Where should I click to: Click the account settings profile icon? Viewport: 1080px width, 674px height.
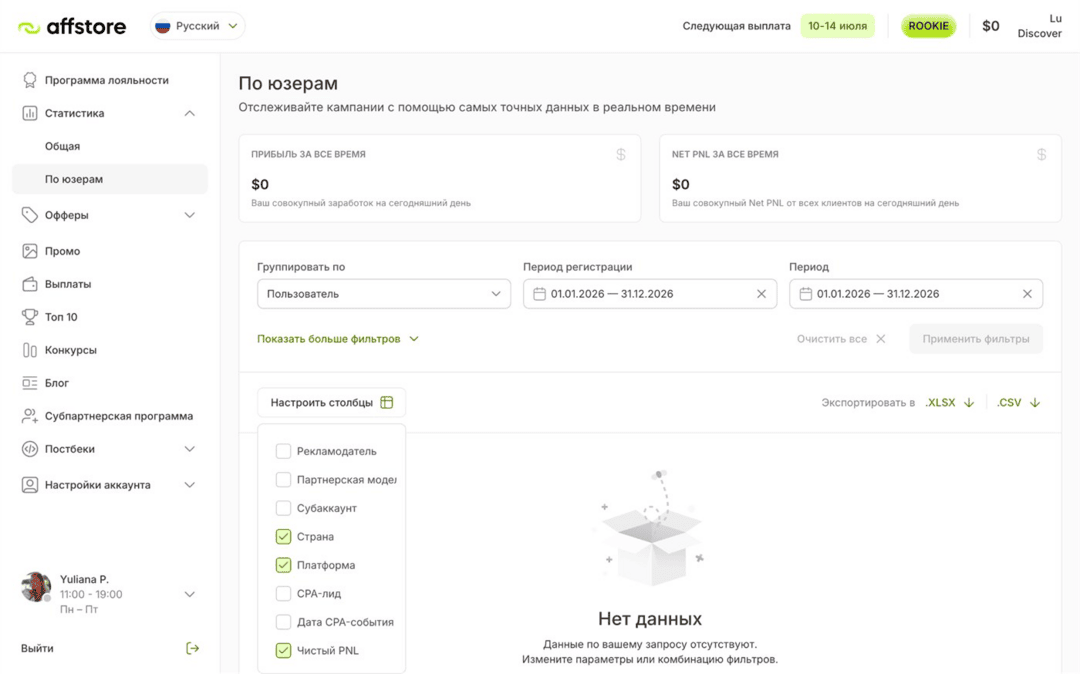coord(30,485)
